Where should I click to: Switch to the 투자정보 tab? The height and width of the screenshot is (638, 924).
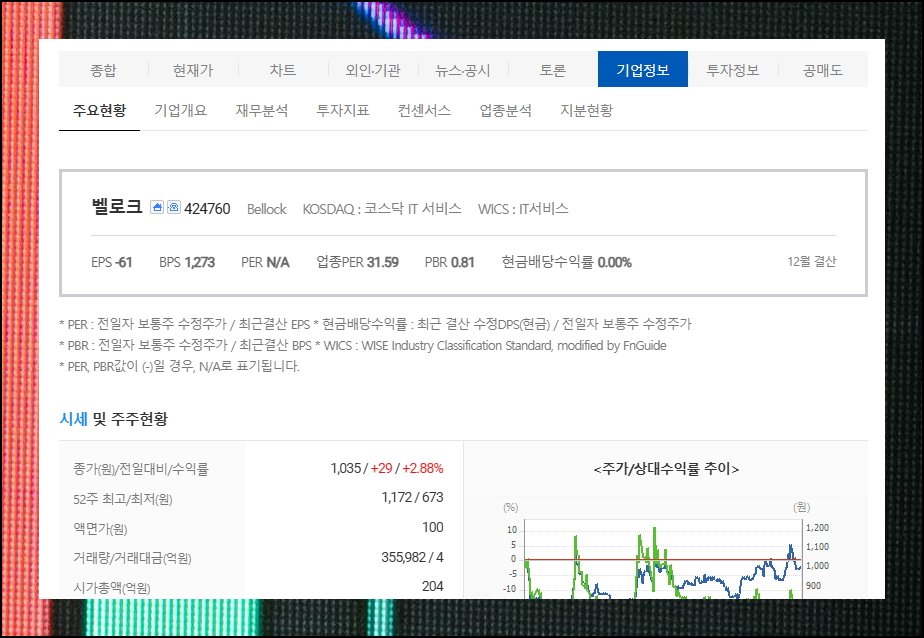pyautogui.click(x=732, y=70)
